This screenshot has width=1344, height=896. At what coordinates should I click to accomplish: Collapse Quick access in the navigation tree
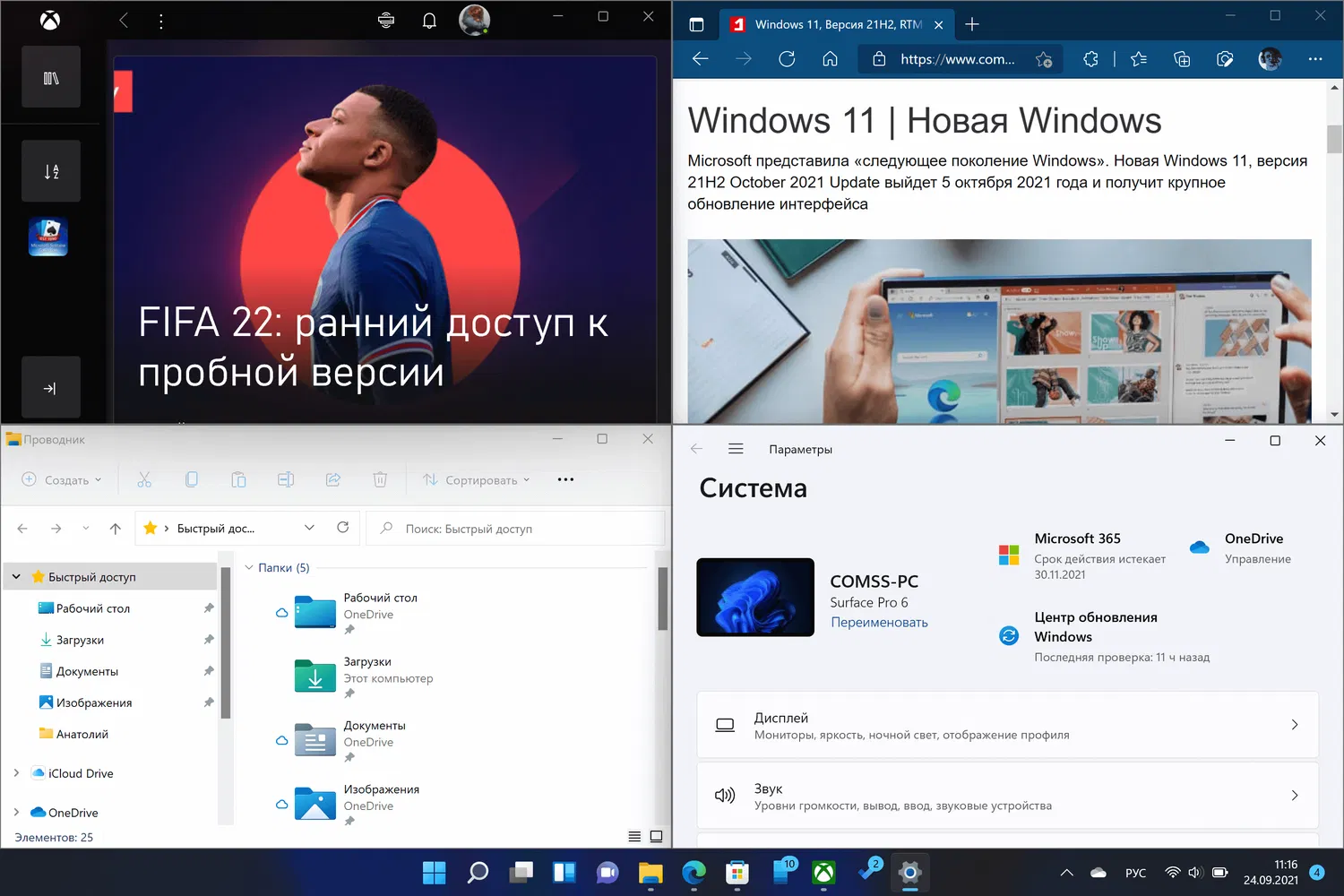click(x=16, y=577)
